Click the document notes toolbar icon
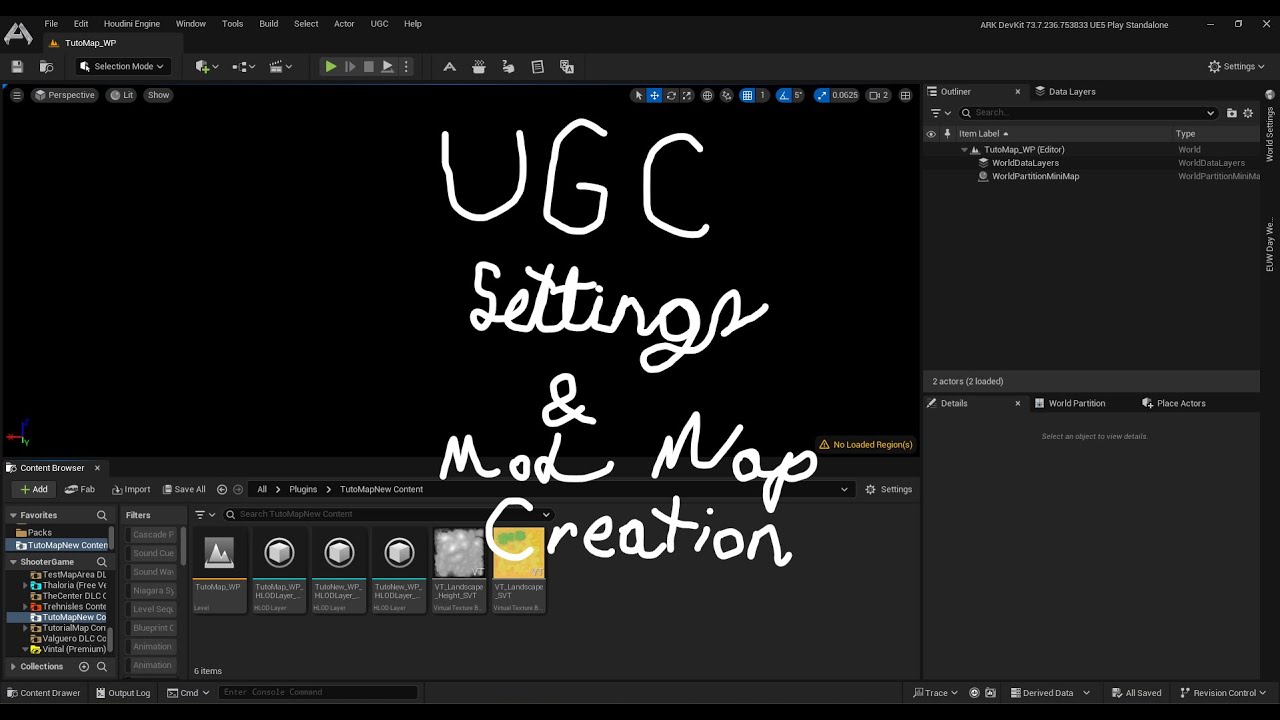 click(x=537, y=67)
